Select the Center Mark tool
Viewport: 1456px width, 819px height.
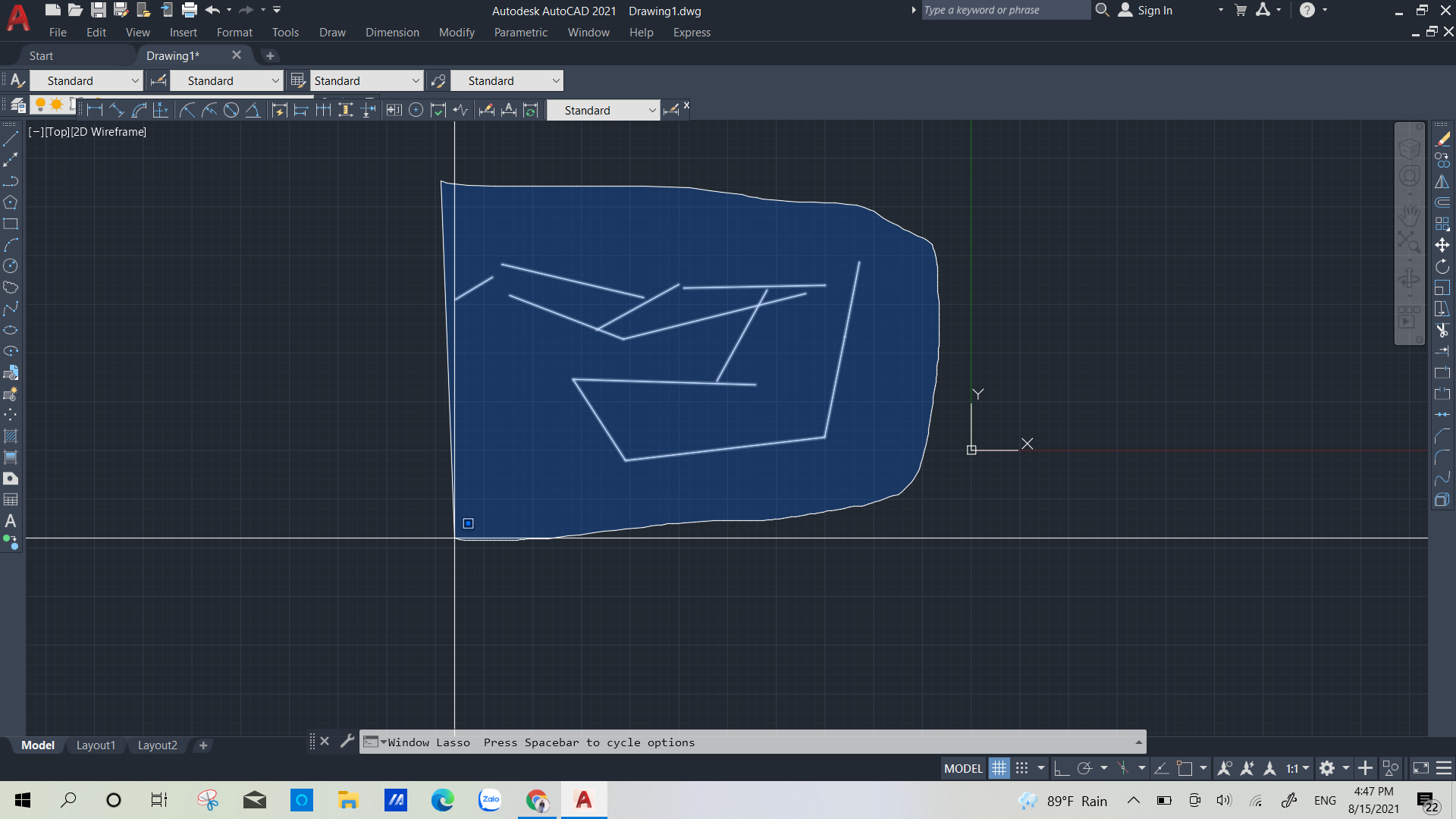tap(416, 111)
